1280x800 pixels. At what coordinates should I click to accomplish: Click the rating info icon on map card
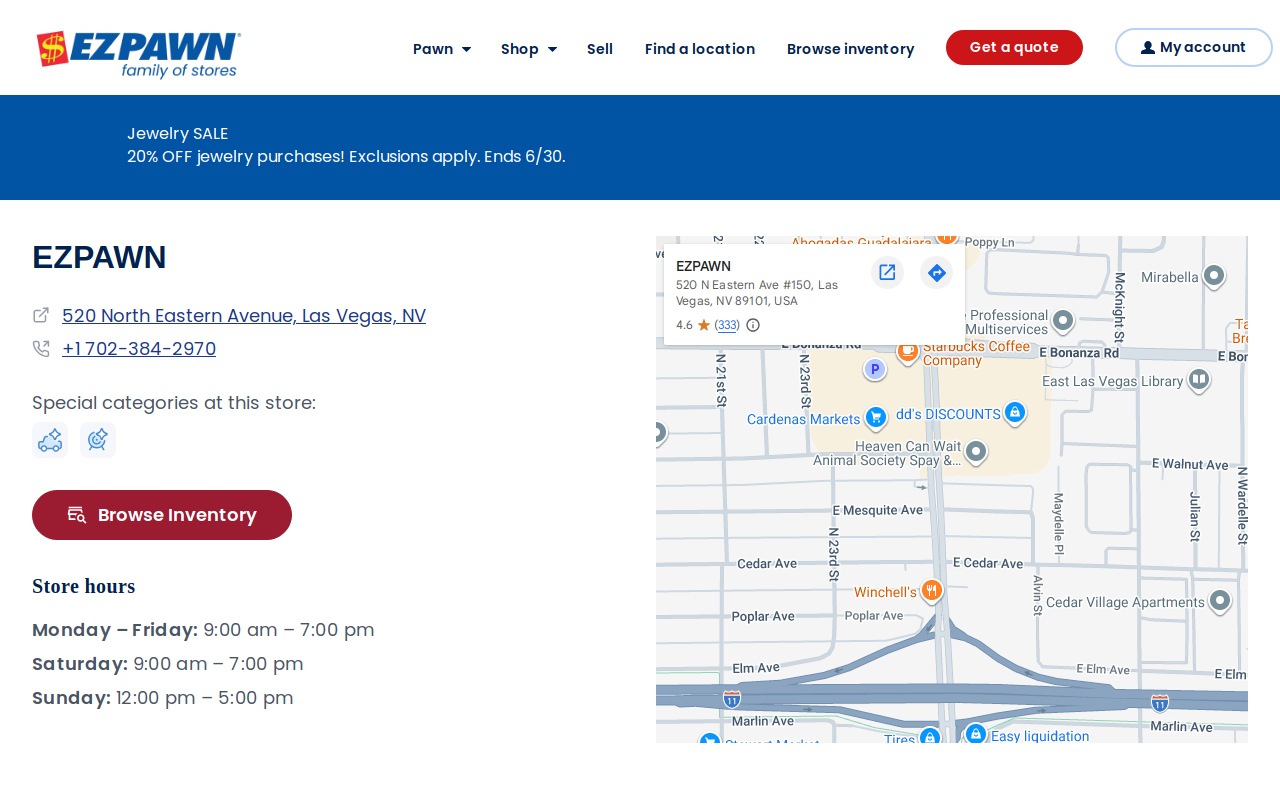pyautogui.click(x=753, y=325)
